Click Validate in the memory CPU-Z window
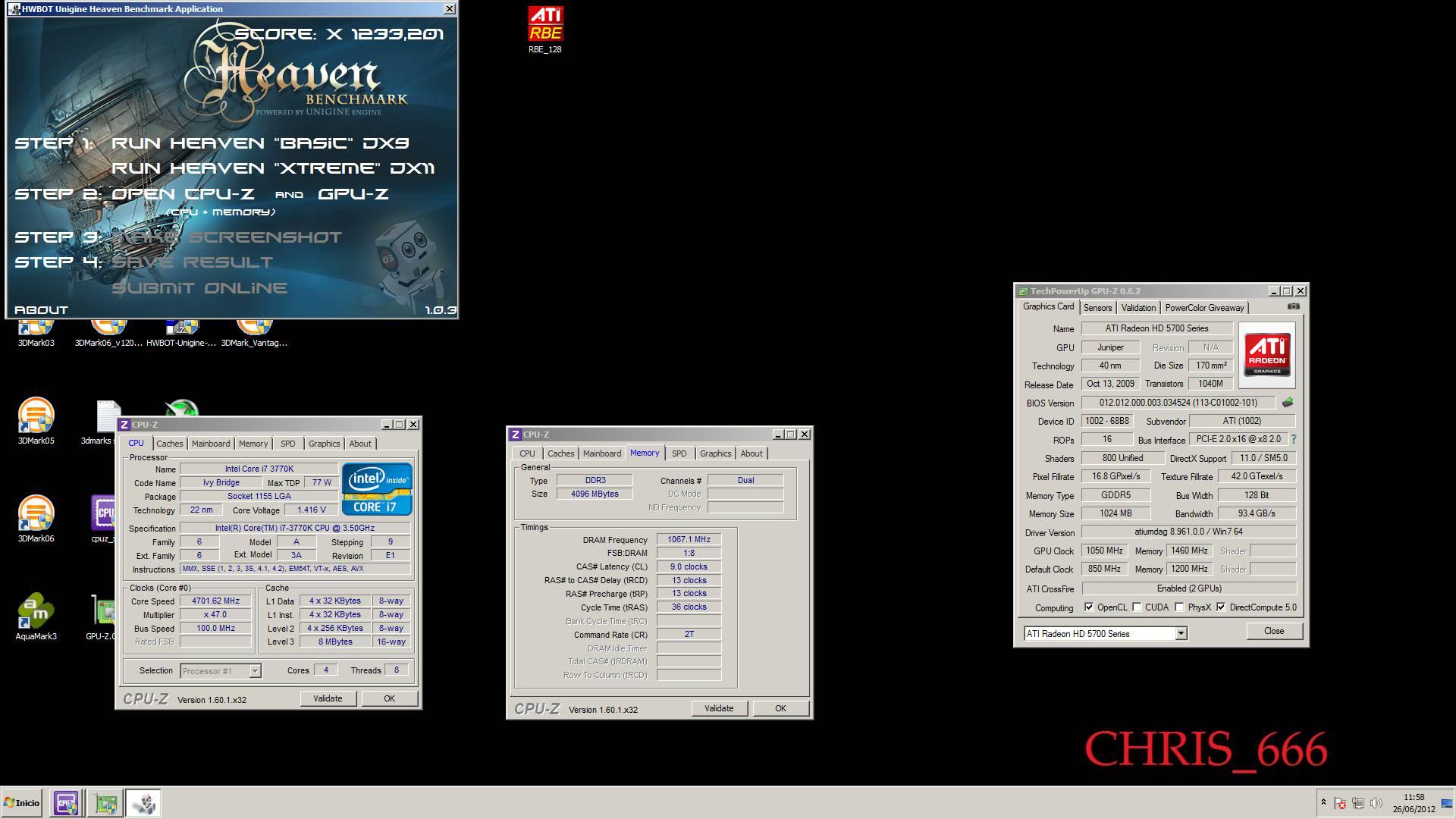This screenshot has height=819, width=1456. 719,708
